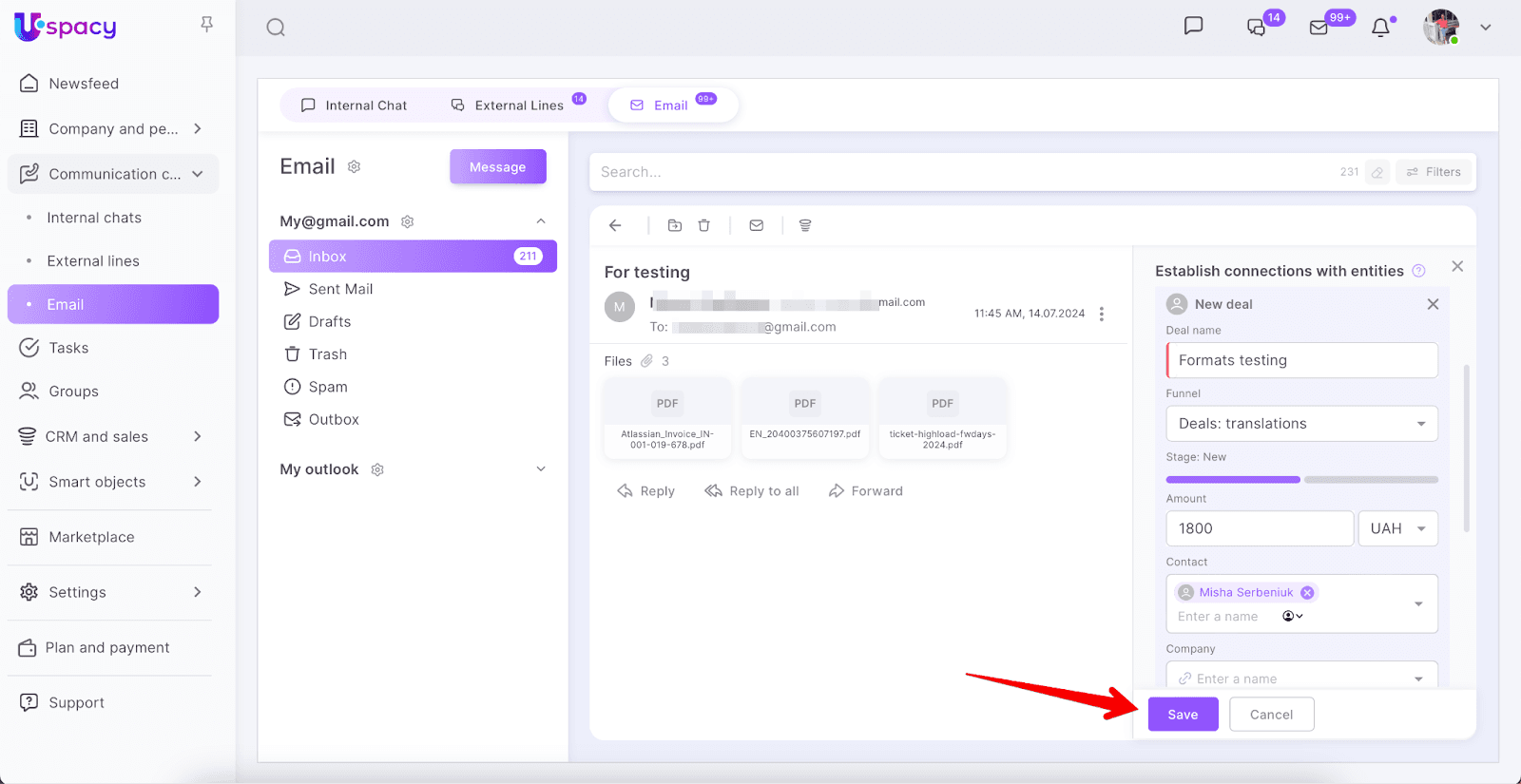Close the New deal card

click(x=1433, y=304)
